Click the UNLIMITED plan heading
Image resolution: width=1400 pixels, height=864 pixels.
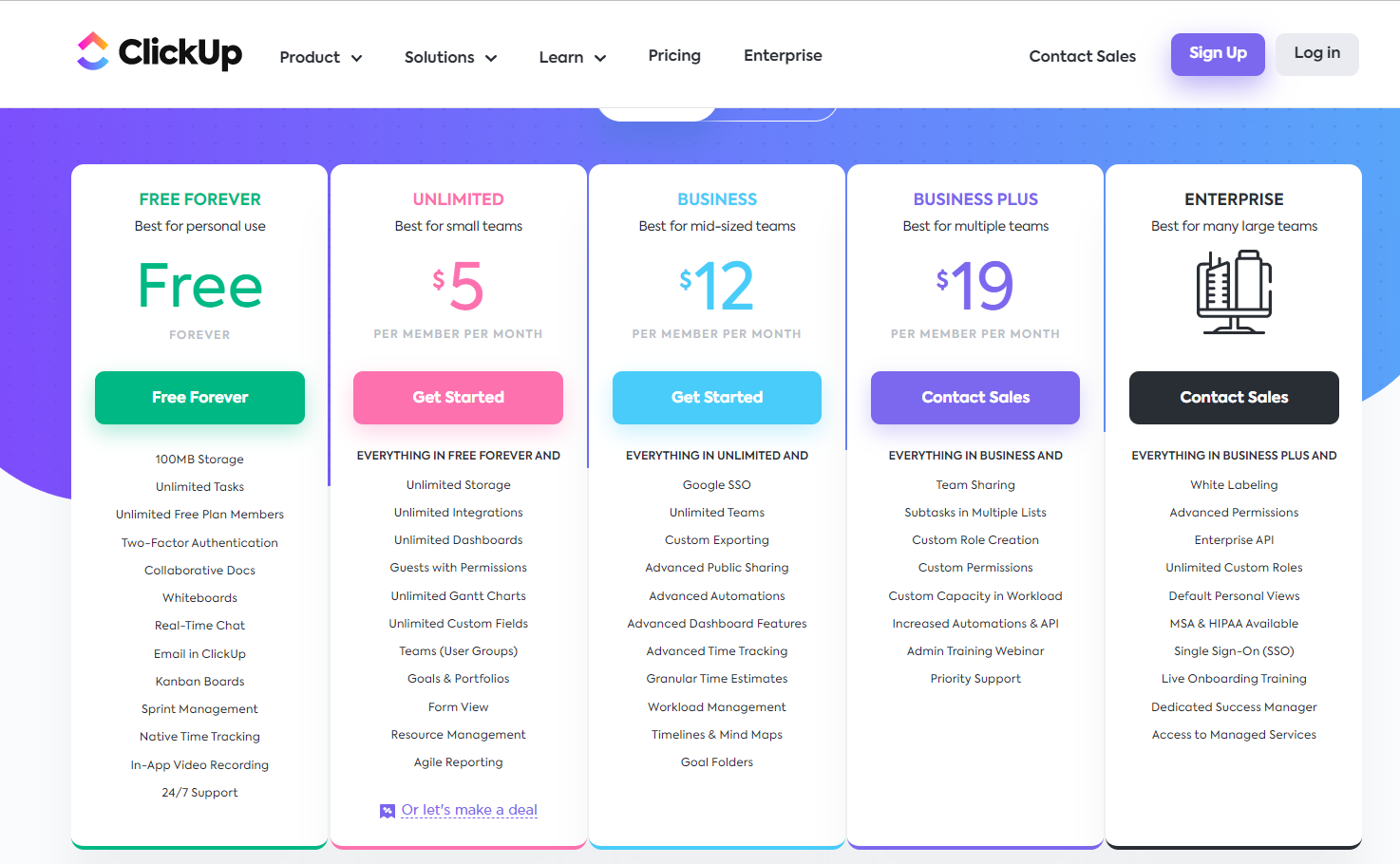458,199
